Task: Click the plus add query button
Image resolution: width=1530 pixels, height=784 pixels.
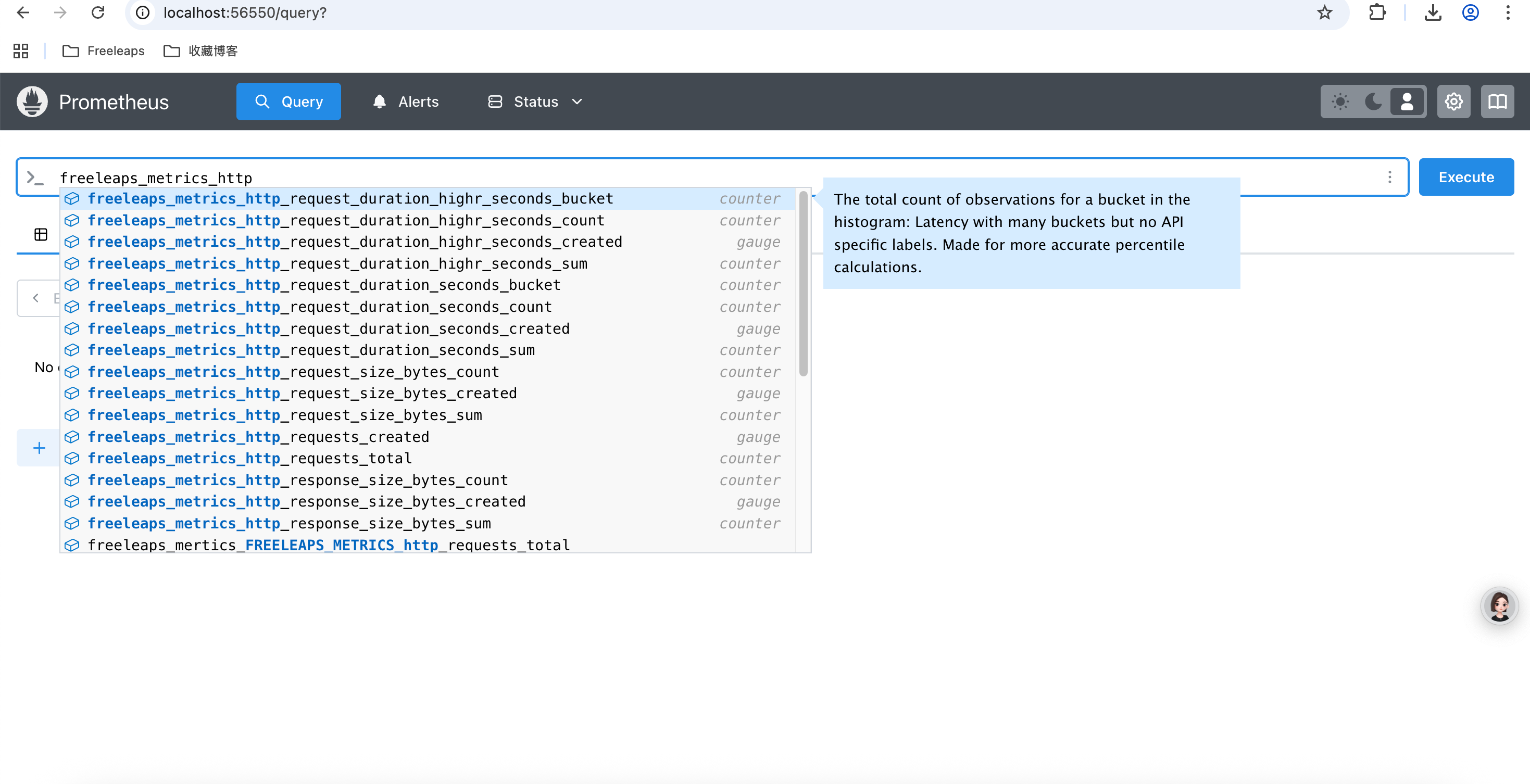Action: 39,448
